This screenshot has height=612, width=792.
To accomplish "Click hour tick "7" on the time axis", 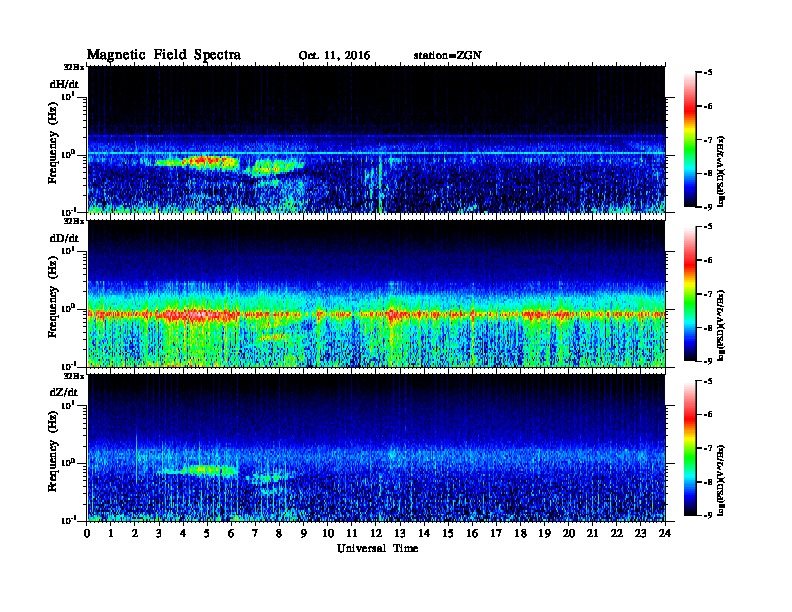I will (x=256, y=534).
